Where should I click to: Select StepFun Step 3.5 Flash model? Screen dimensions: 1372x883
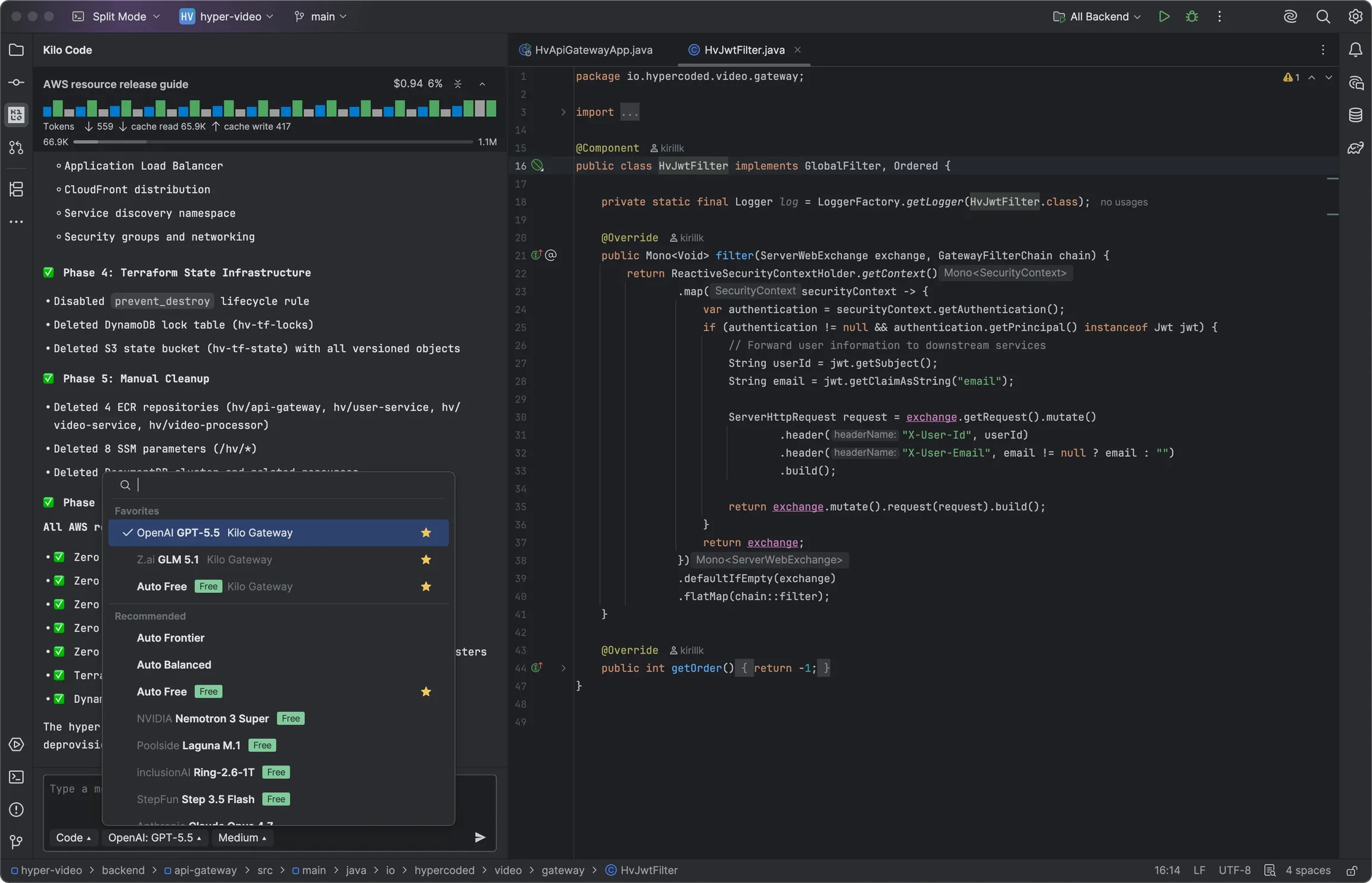[x=278, y=799]
